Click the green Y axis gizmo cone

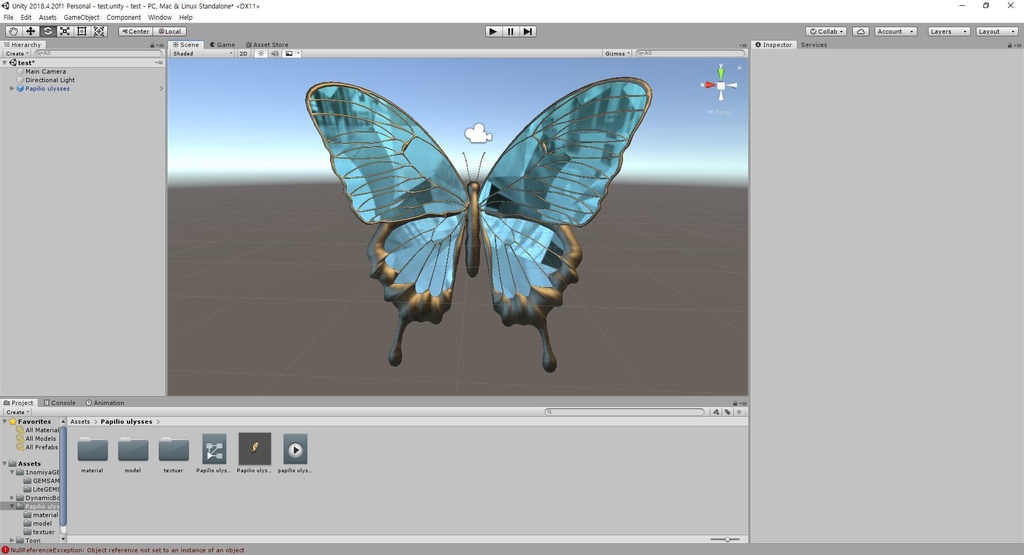click(x=721, y=71)
